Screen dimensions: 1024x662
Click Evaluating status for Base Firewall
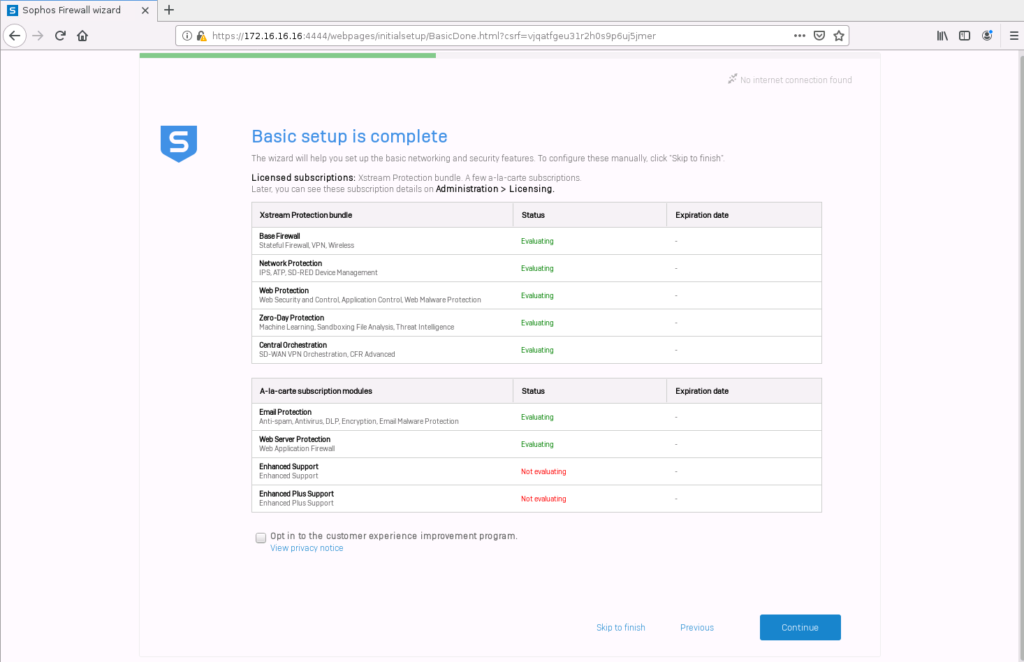tap(537, 241)
